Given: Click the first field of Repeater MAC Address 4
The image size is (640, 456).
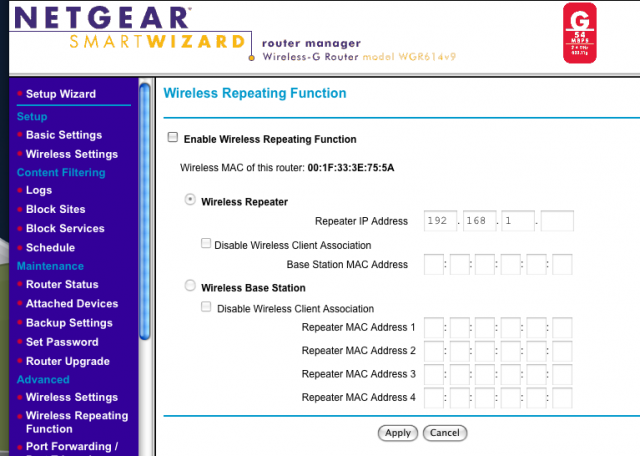Looking at the screenshot, I should [x=434, y=398].
